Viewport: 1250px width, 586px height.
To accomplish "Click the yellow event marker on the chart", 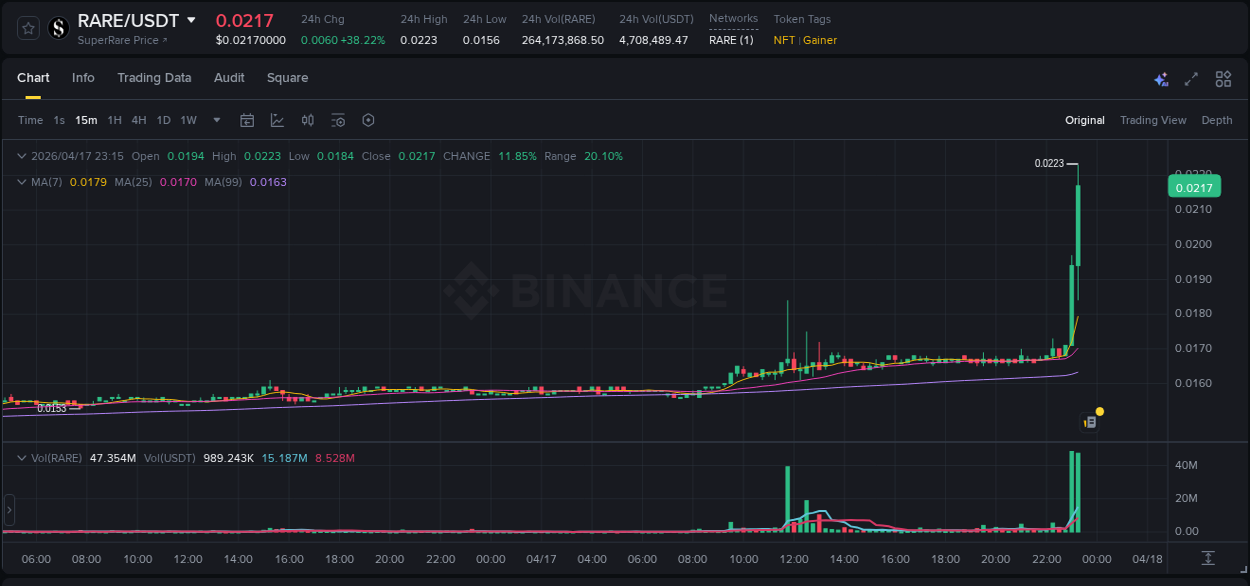I will point(1099,411).
